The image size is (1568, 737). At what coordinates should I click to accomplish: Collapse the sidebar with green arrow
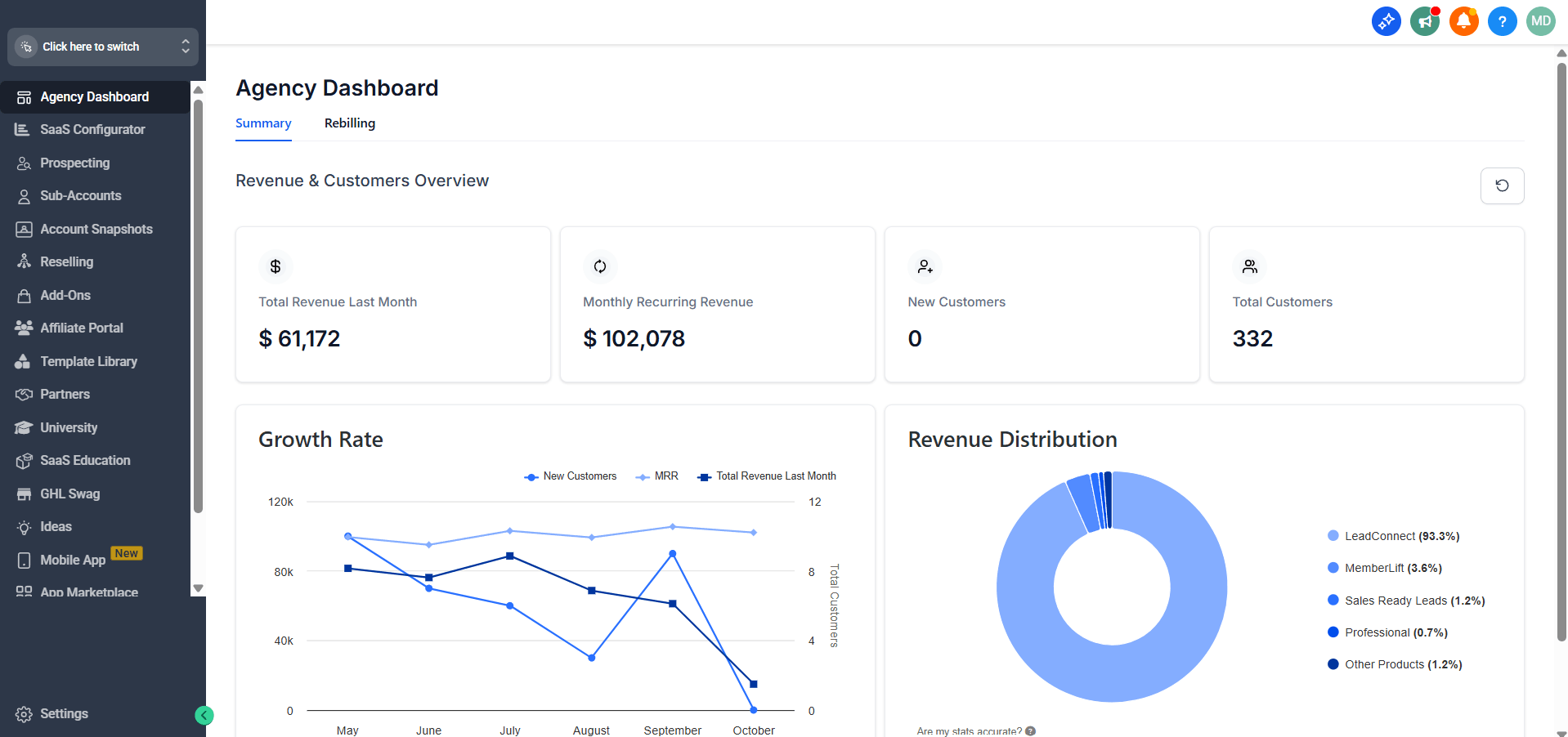click(204, 716)
